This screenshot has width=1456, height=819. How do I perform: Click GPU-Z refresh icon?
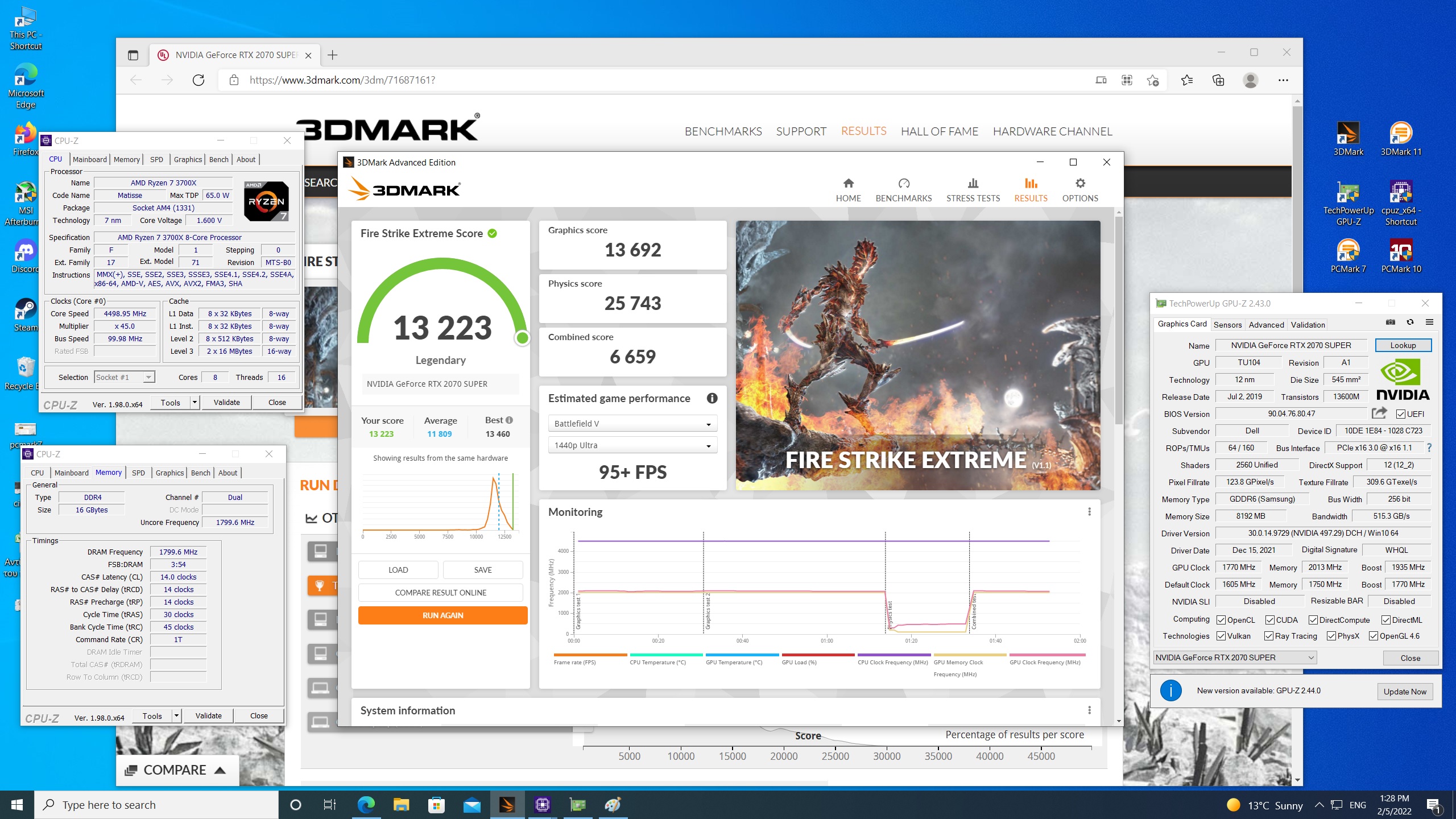[x=1410, y=322]
